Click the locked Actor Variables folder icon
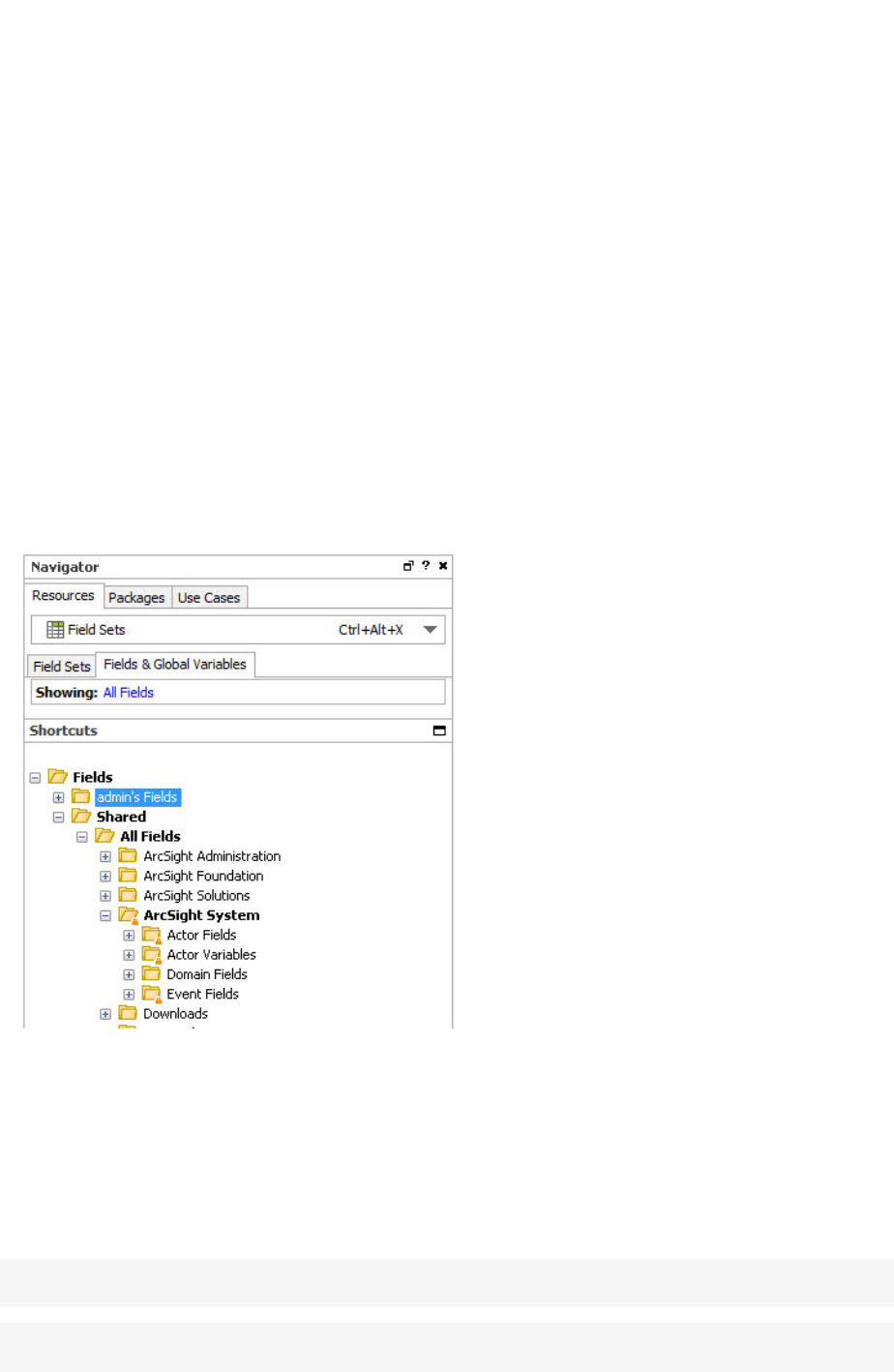 (152, 955)
